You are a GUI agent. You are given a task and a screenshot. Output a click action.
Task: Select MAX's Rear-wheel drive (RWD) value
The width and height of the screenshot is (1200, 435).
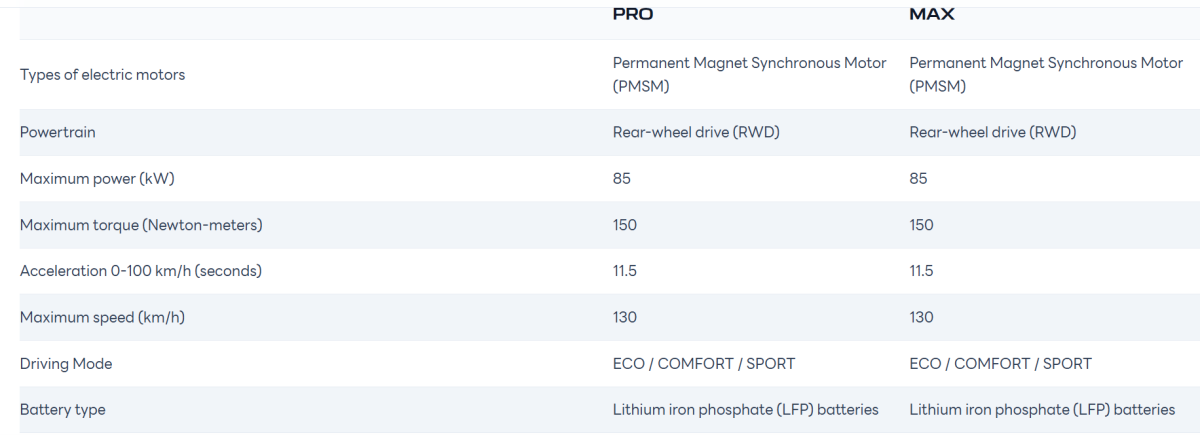coord(993,132)
